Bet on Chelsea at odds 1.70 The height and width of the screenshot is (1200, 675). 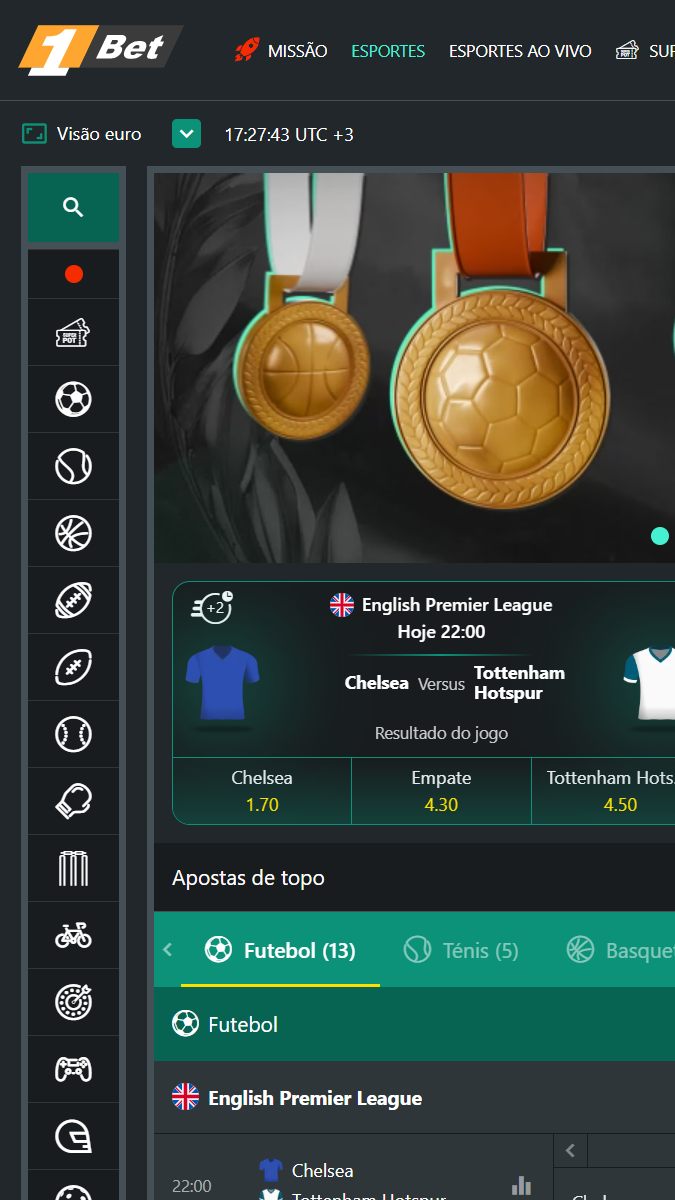[x=262, y=791]
